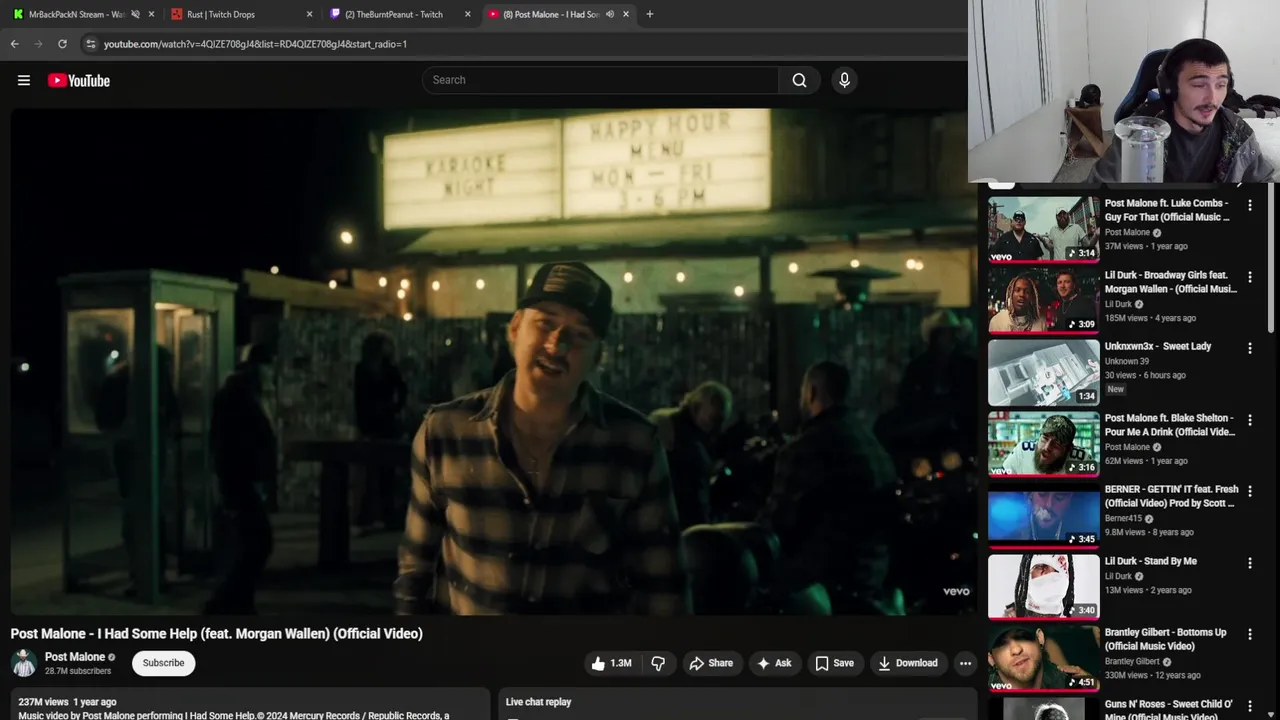Open options for GETTIN' IT video

point(1249,491)
